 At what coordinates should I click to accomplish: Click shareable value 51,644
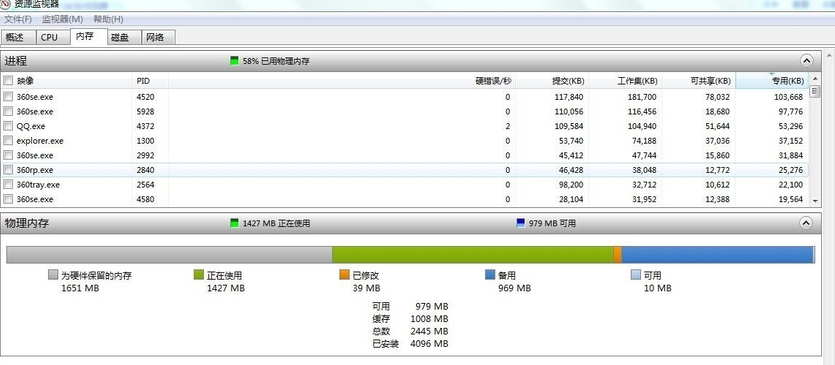(717, 126)
